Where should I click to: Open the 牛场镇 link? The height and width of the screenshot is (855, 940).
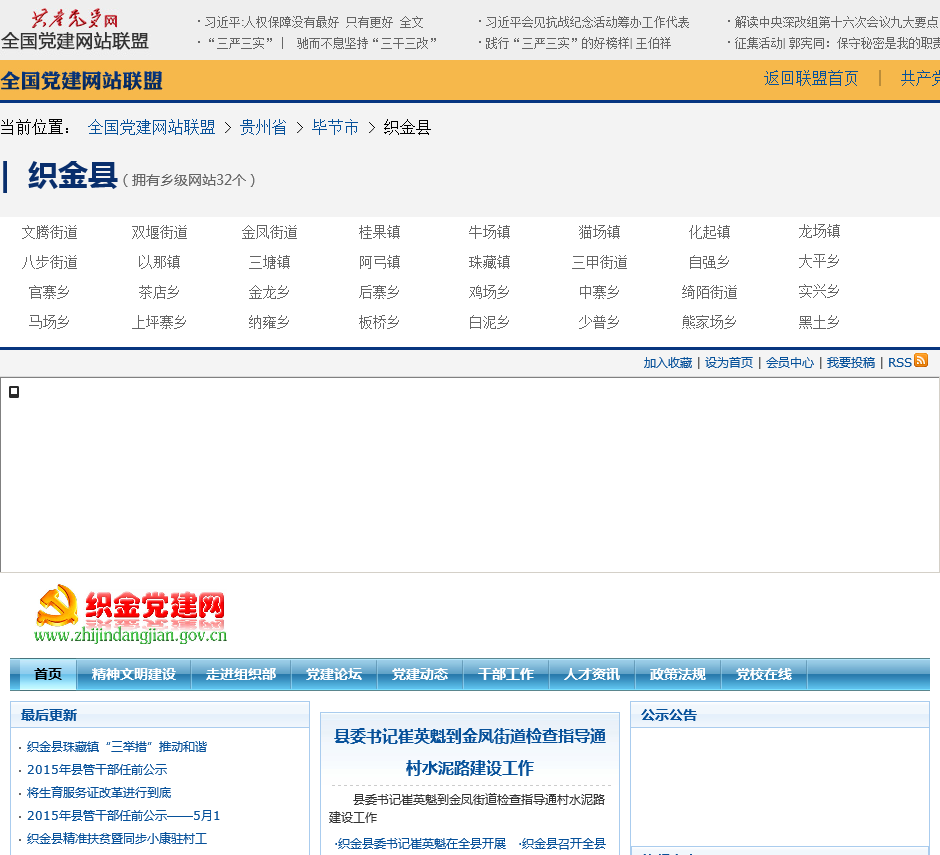[489, 232]
